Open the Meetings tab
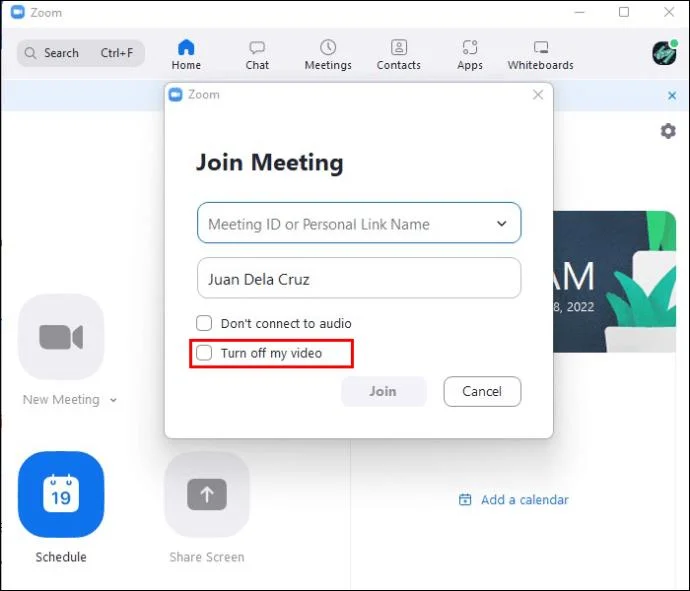Screen dimensions: 690x591 tap(328, 55)
